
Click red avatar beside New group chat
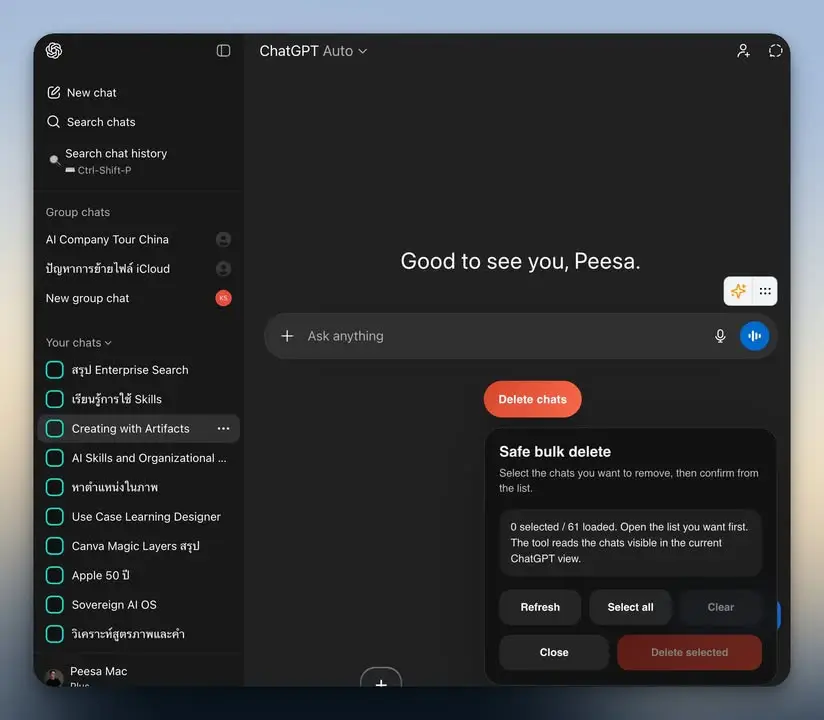coord(223,298)
